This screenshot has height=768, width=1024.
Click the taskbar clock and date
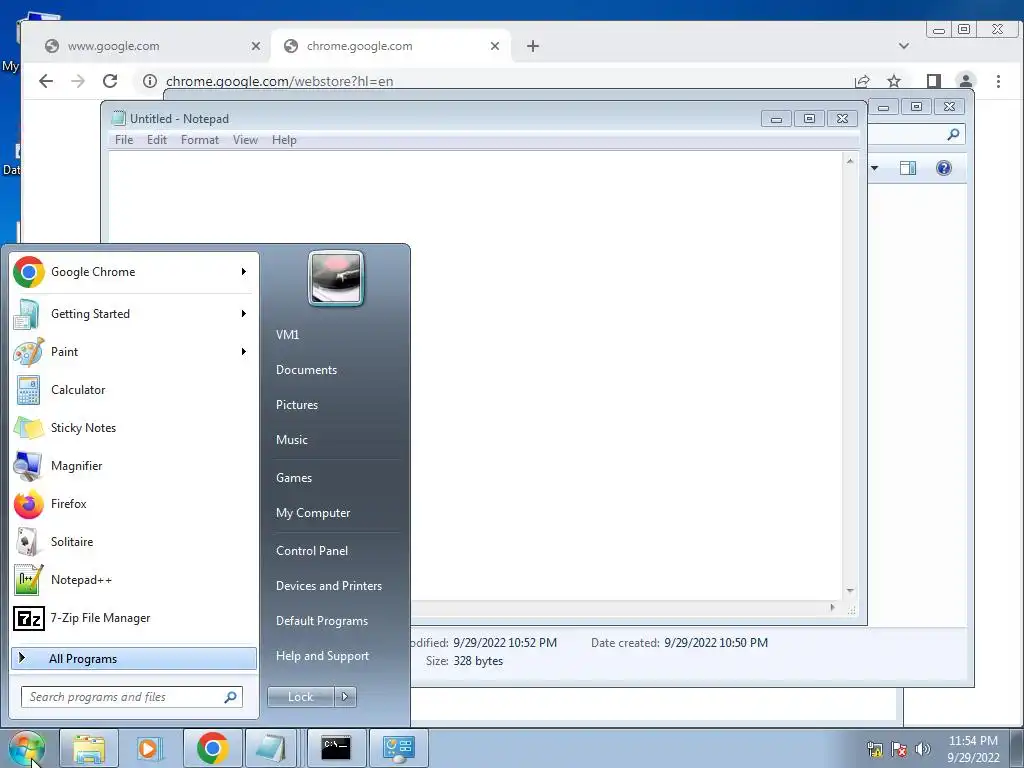973,749
